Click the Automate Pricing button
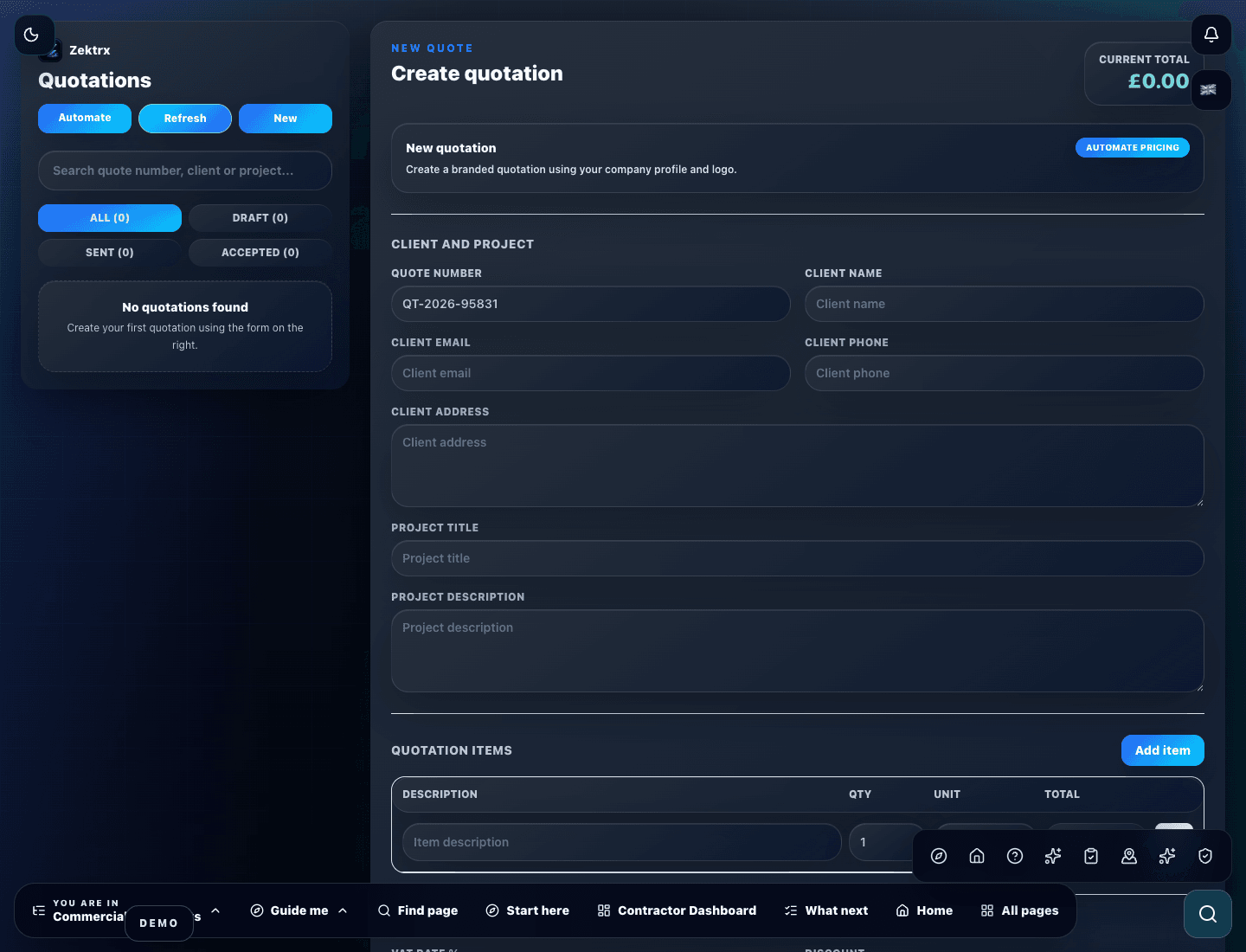The height and width of the screenshot is (952, 1246). (x=1133, y=148)
